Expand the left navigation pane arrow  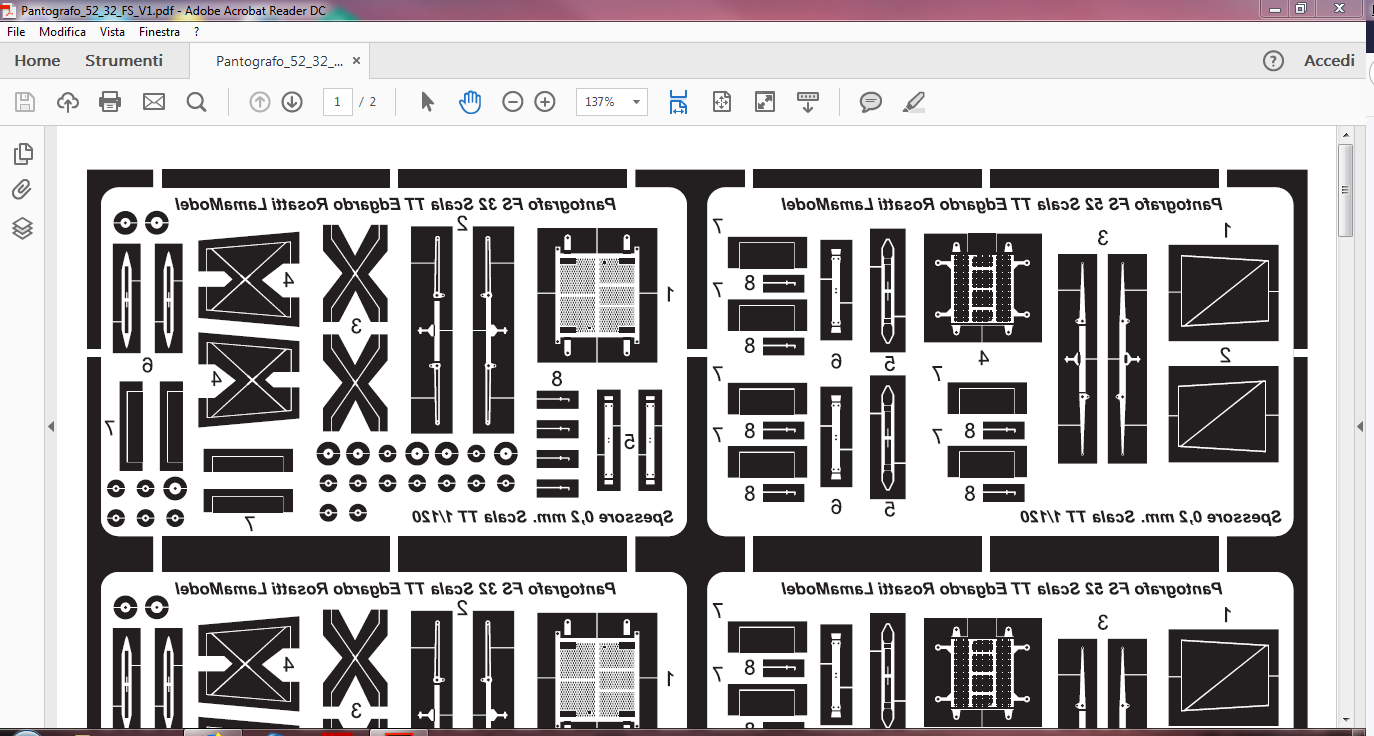tap(51, 427)
